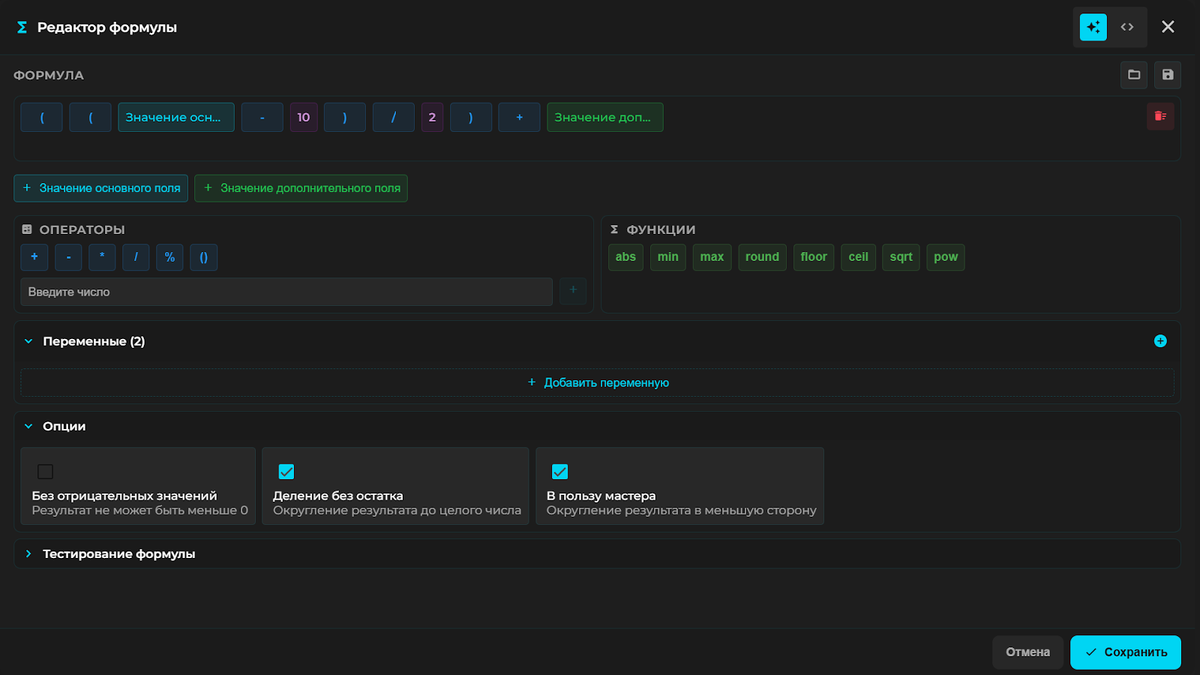This screenshot has width=1200, height=675.
Task: Select first opening parenthesis token in formula
Action: pyautogui.click(x=42, y=117)
